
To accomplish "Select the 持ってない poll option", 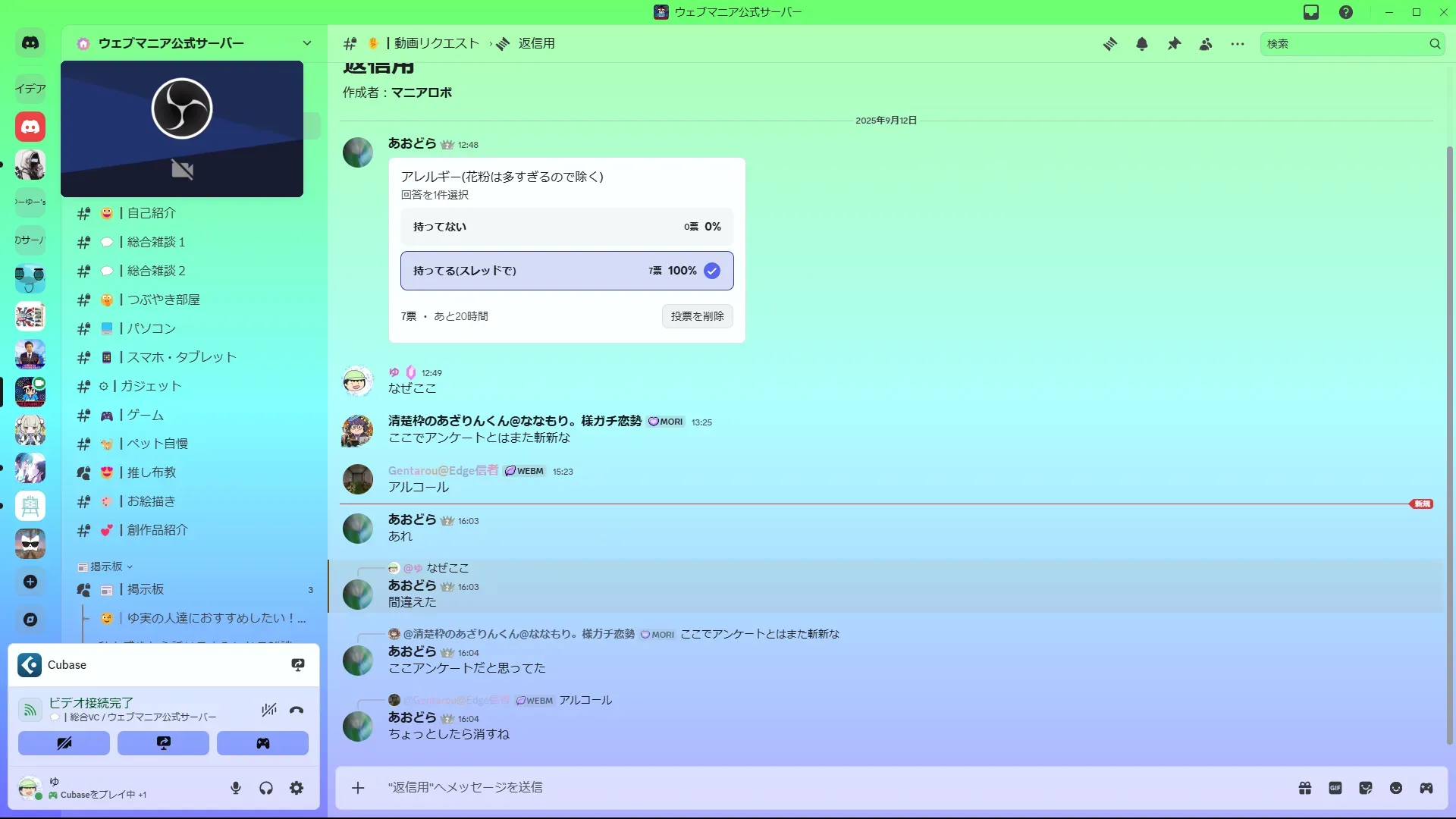I will click(x=566, y=227).
